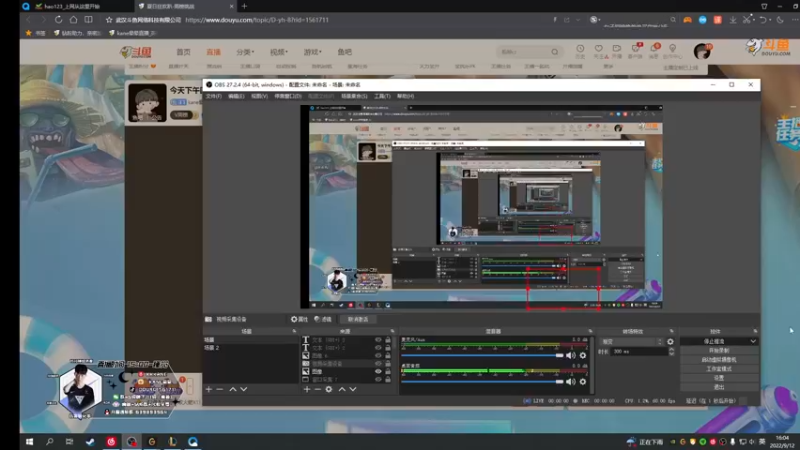Screen dimensions: 800x450
Task: Expand the stop streaming button dropdown arrow
Action: [x=753, y=341]
